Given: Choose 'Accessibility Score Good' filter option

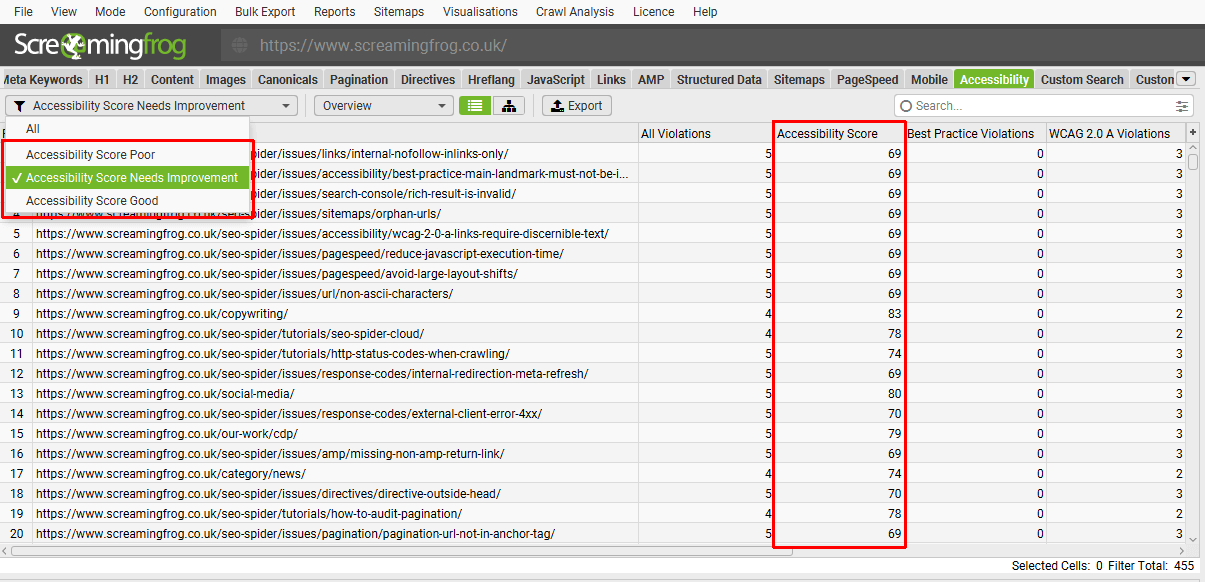Looking at the screenshot, I should (127, 201).
